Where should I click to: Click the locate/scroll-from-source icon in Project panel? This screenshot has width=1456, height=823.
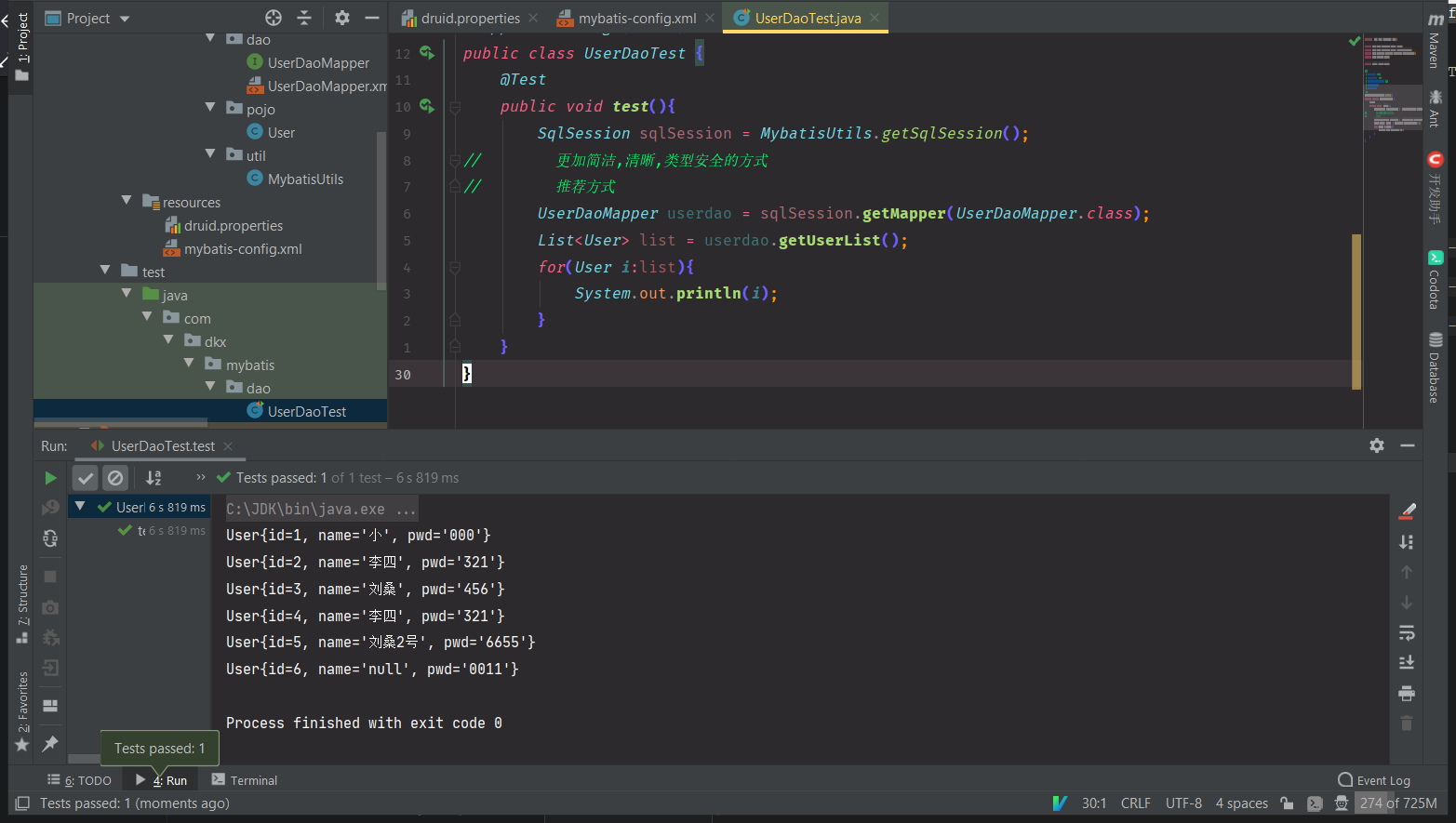coord(274,18)
